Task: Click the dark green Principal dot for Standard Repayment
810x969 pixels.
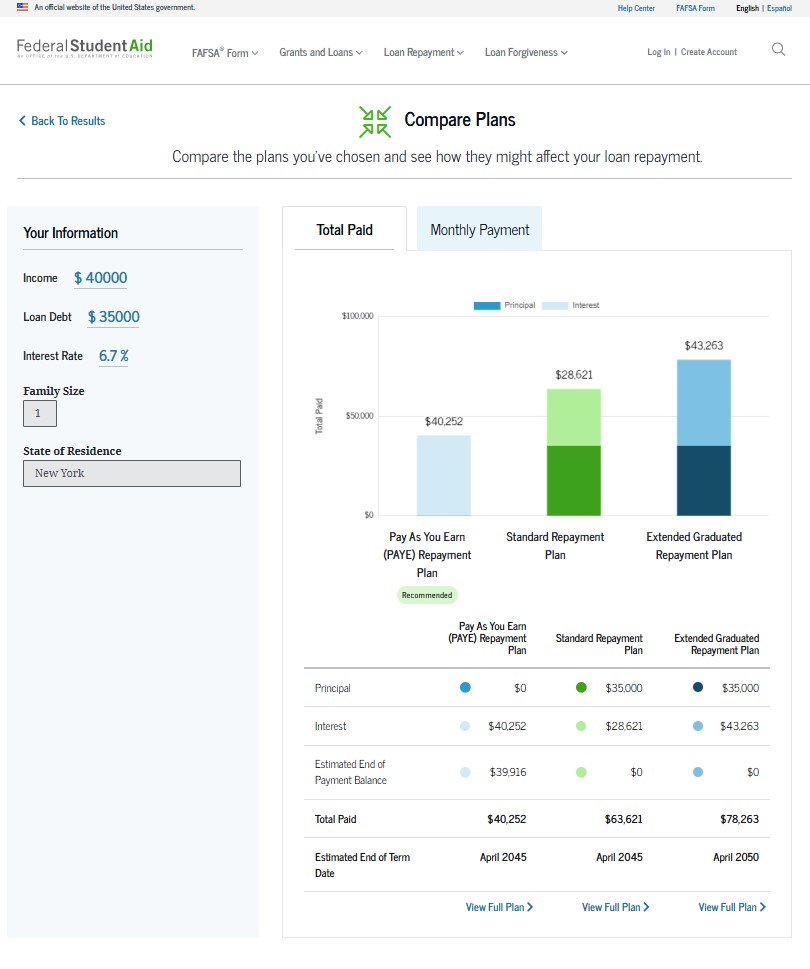Action: click(583, 687)
